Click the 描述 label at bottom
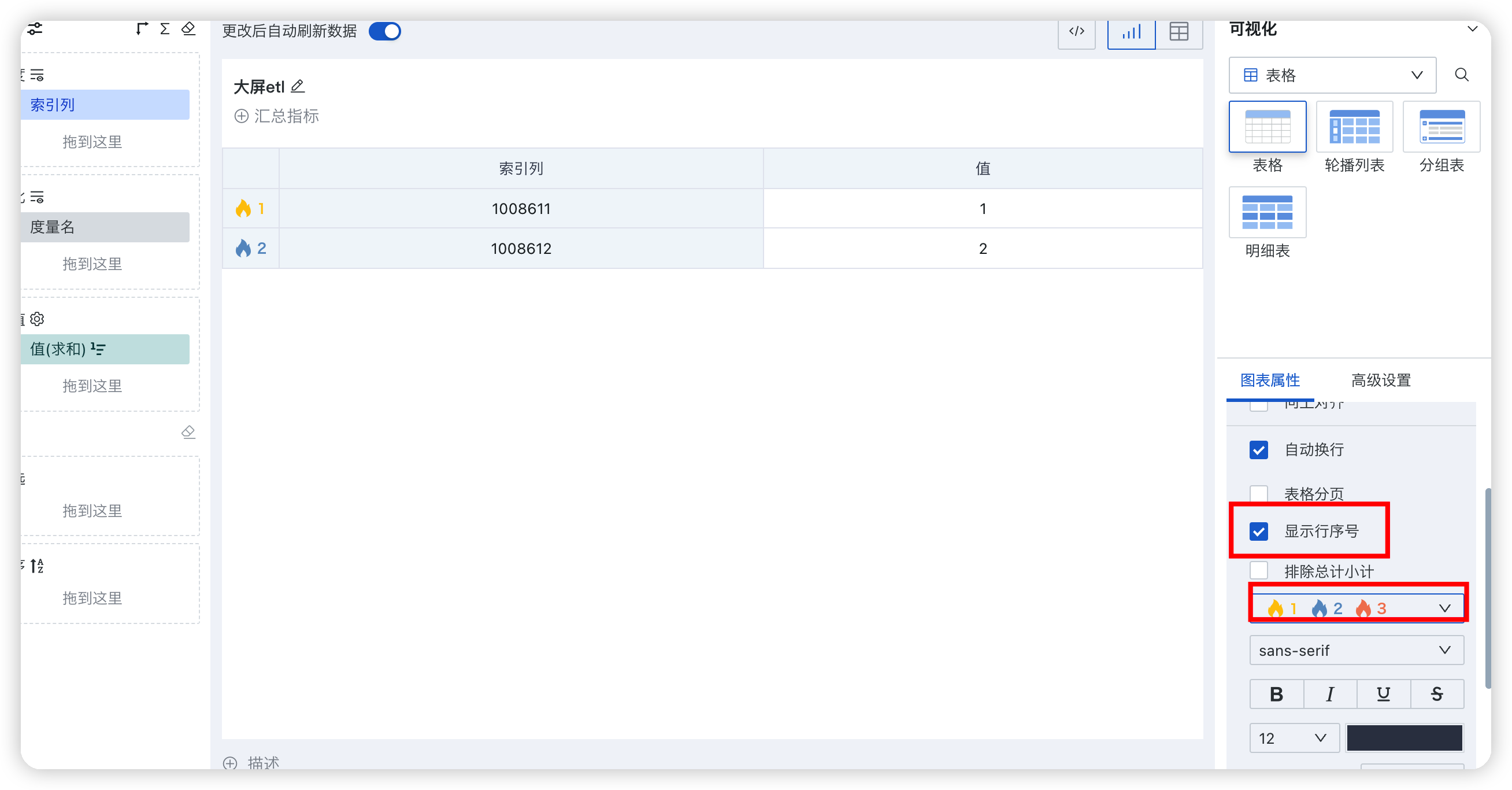 (263, 763)
